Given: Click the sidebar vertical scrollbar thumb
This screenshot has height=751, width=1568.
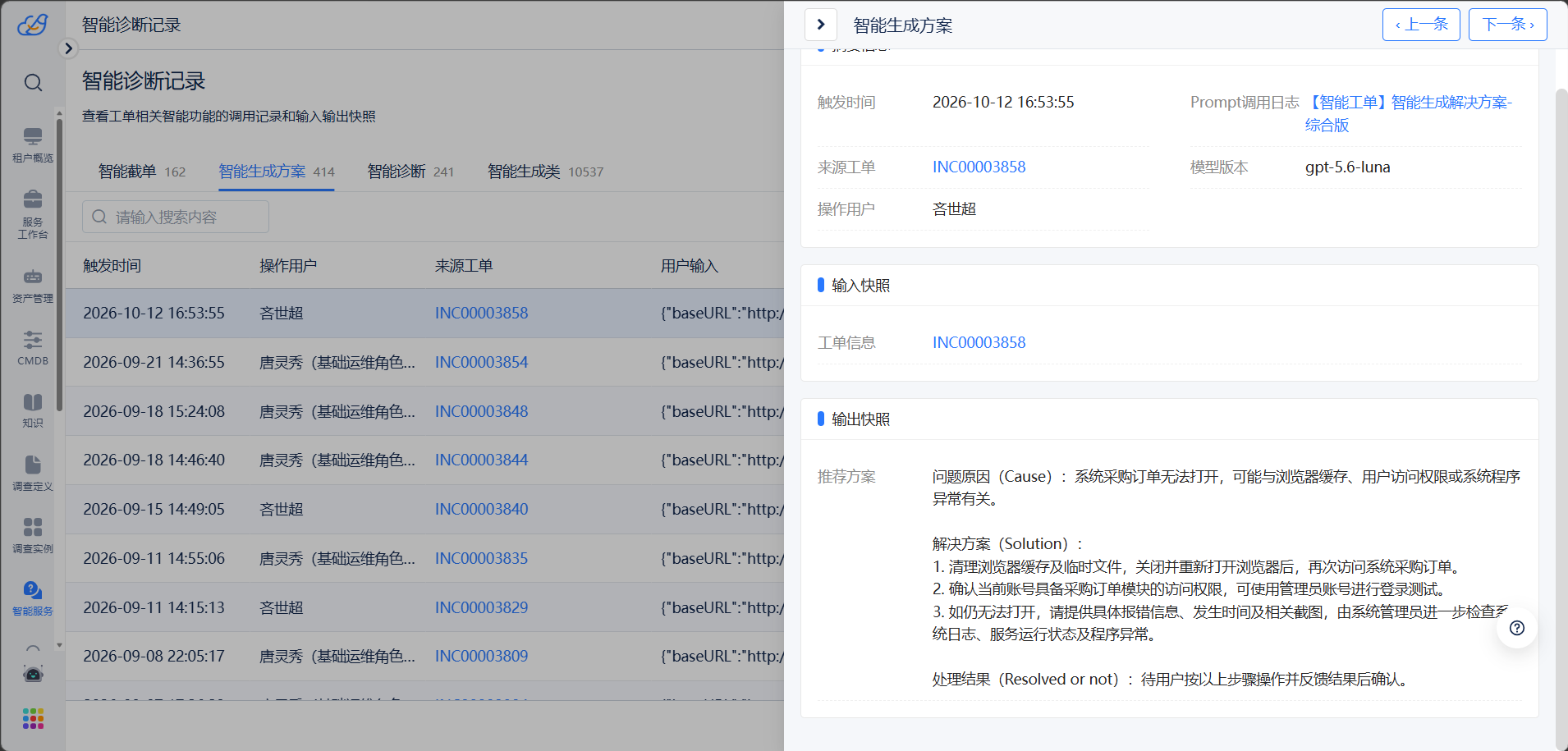Looking at the screenshot, I should click(59, 264).
